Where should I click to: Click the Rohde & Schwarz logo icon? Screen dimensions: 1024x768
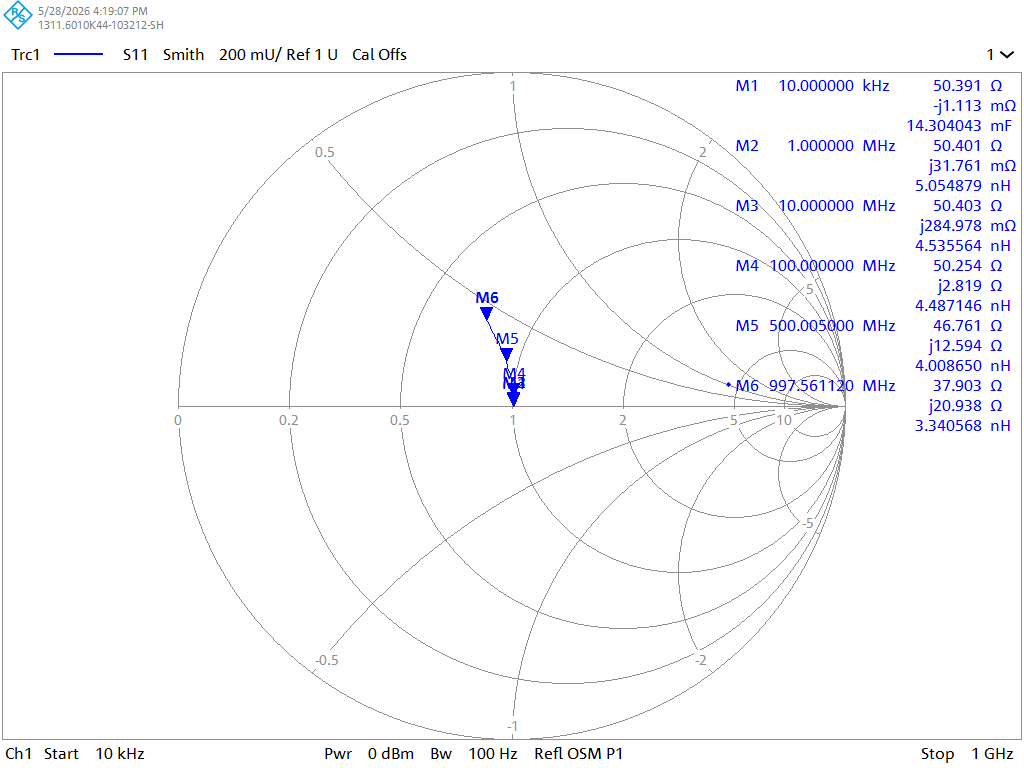pos(18,16)
